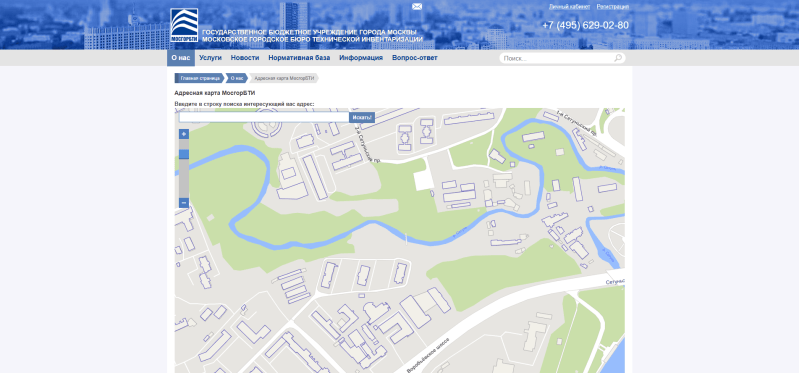
Task: Open the "Услуги" menu item
Action: click(x=210, y=58)
